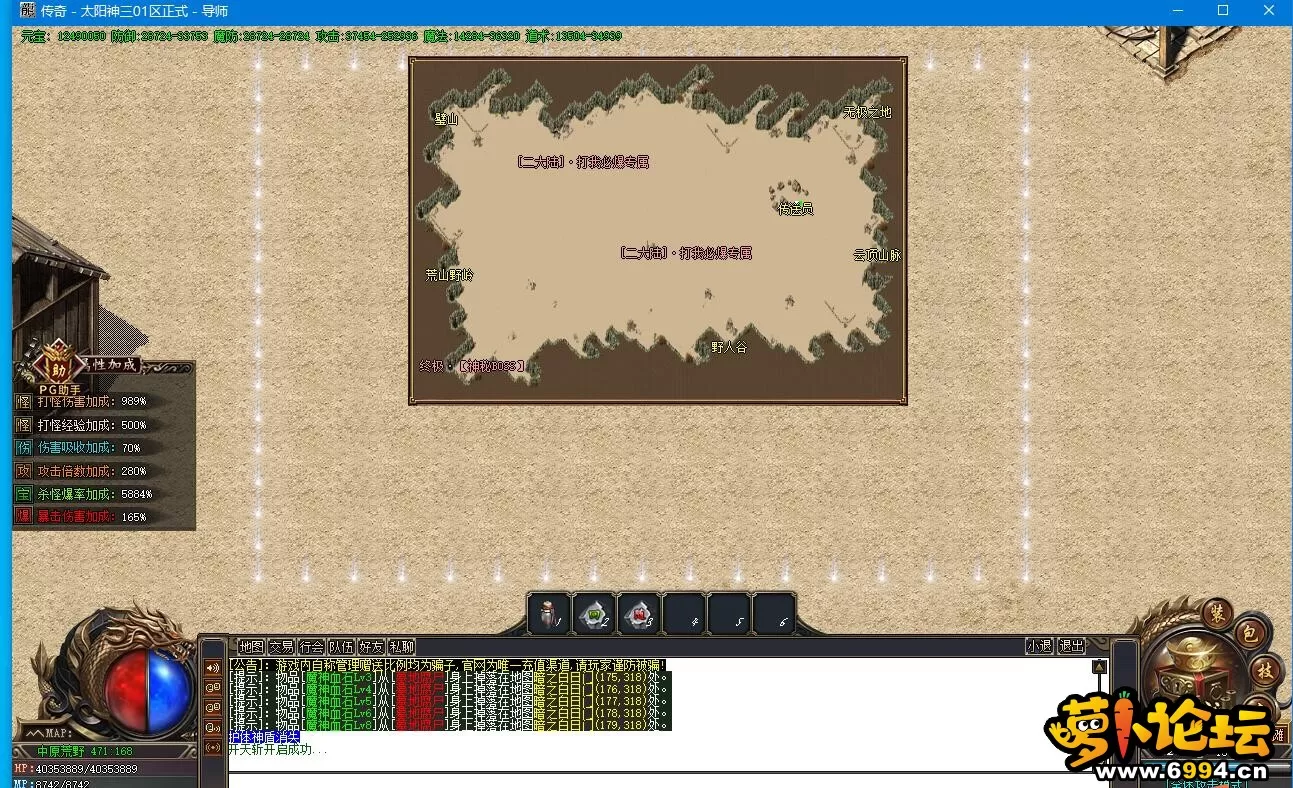
Task: Toggle the third chat channel filter icon
Action: tap(213, 707)
